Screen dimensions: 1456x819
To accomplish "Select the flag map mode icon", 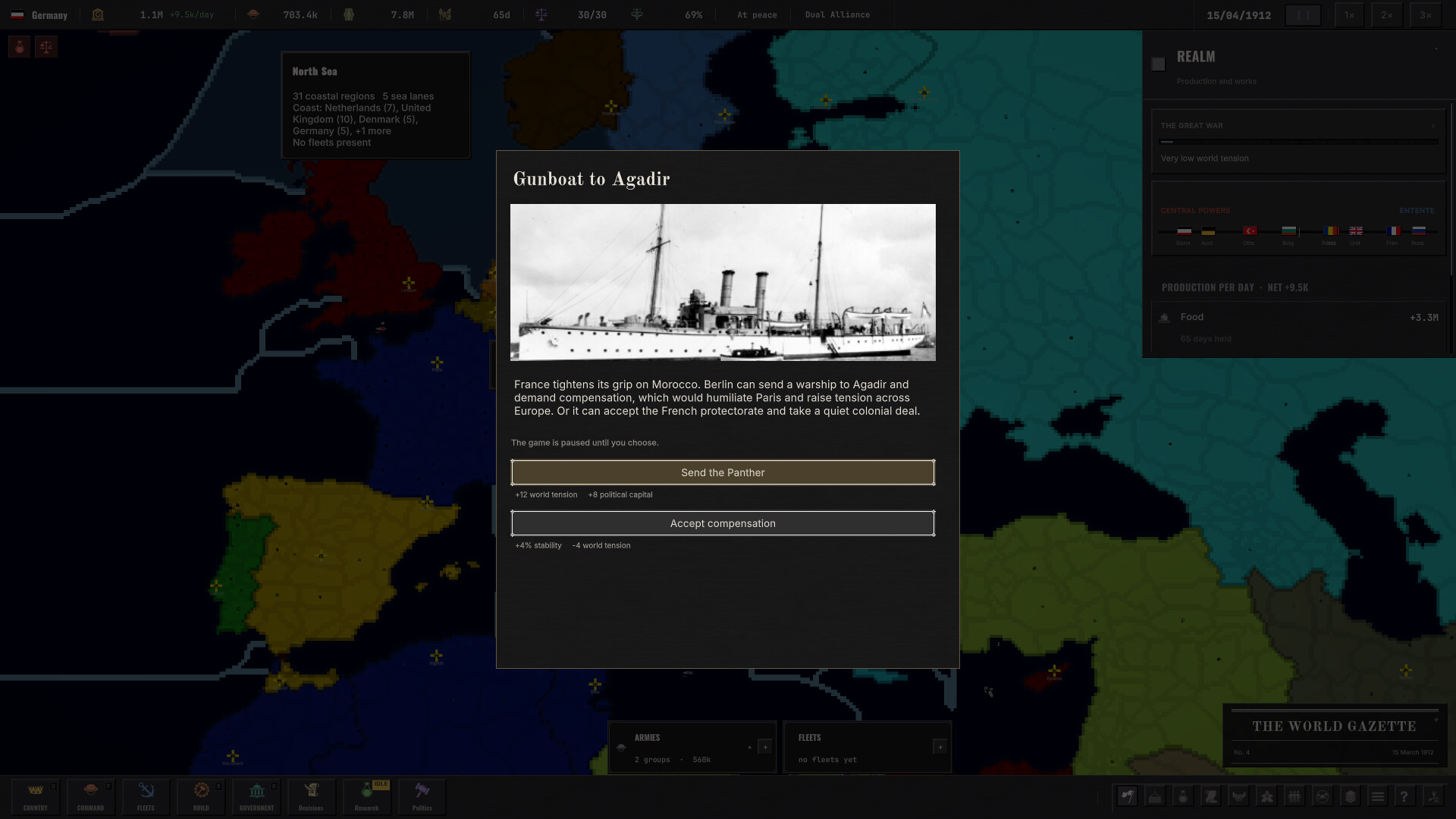I will (1127, 796).
